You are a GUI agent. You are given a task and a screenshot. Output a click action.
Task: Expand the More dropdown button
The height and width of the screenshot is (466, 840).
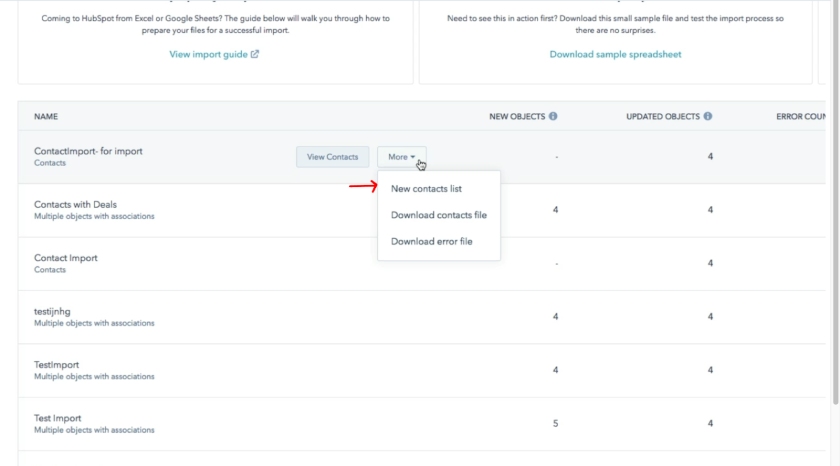click(401, 157)
